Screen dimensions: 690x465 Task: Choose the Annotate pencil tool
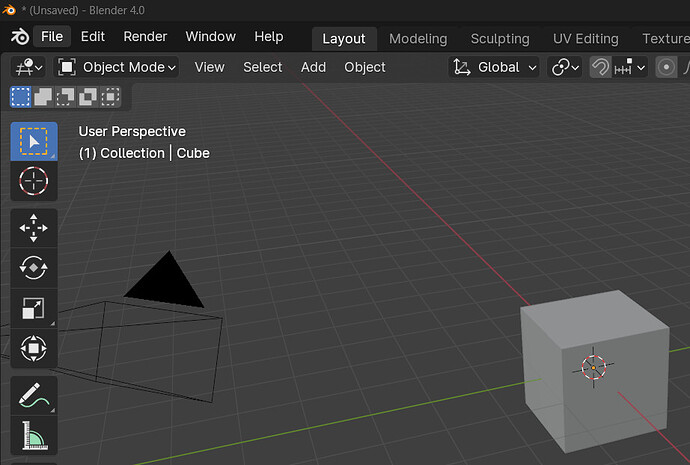point(34,396)
